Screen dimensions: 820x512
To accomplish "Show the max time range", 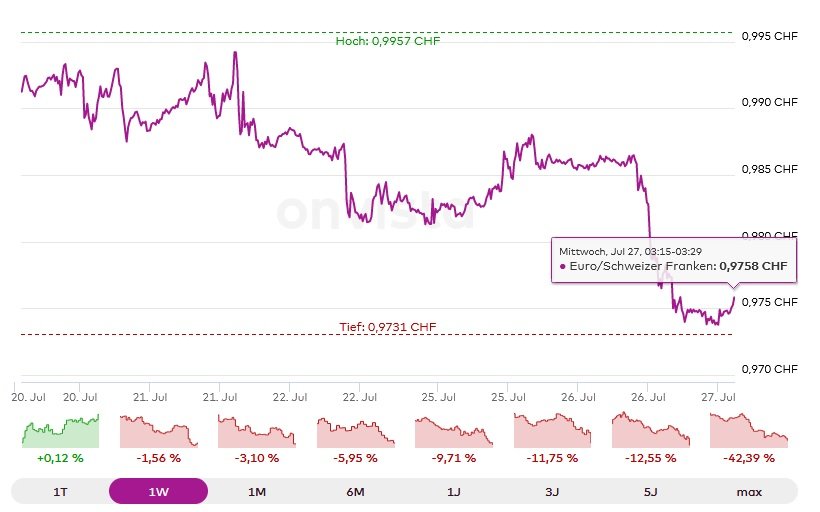I will click(x=749, y=491).
